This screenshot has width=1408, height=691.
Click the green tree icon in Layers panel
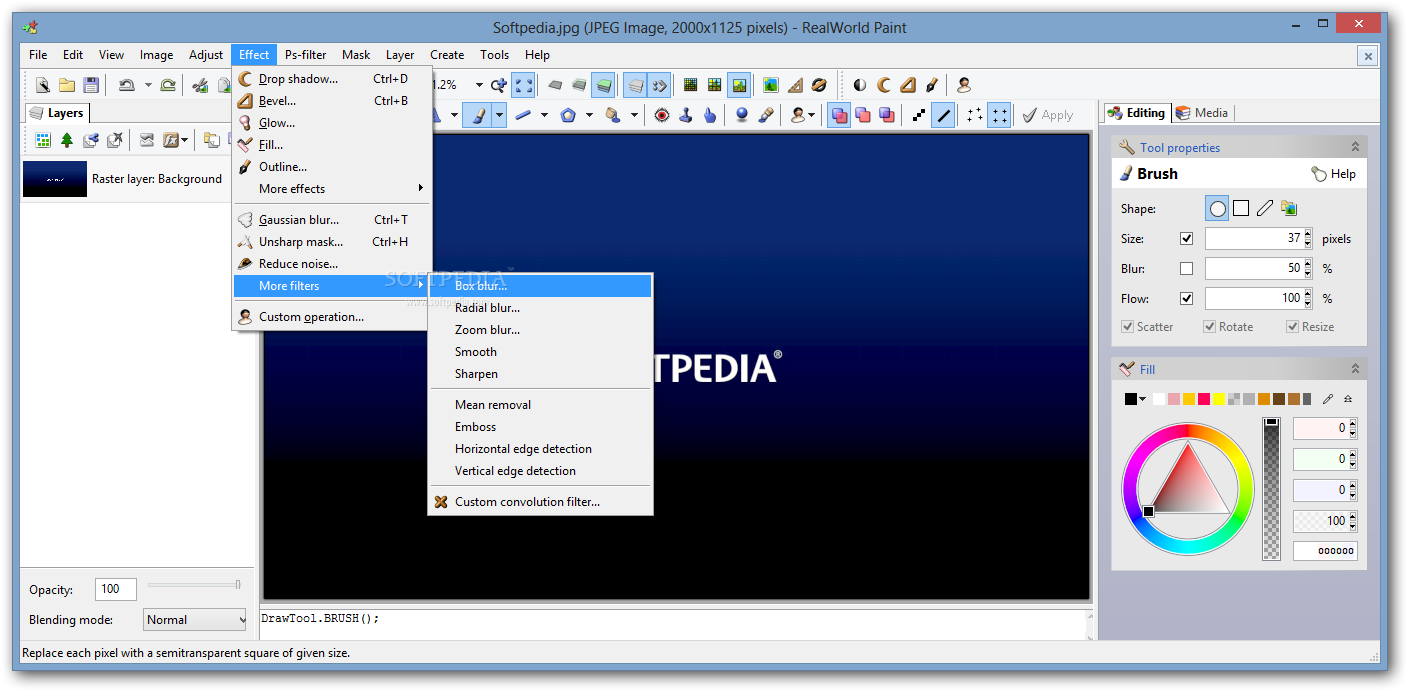pos(67,140)
